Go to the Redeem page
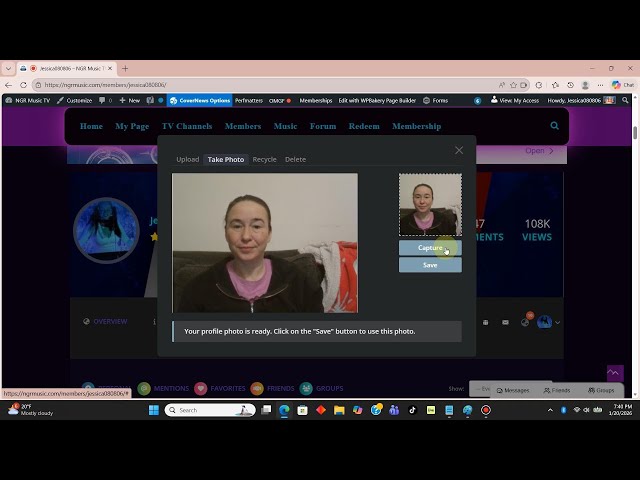Screen dimensions: 640x480 (x=364, y=126)
